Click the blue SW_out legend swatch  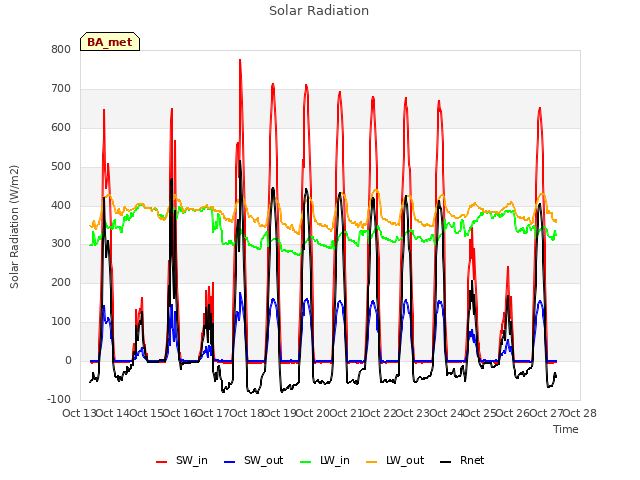[230, 462]
